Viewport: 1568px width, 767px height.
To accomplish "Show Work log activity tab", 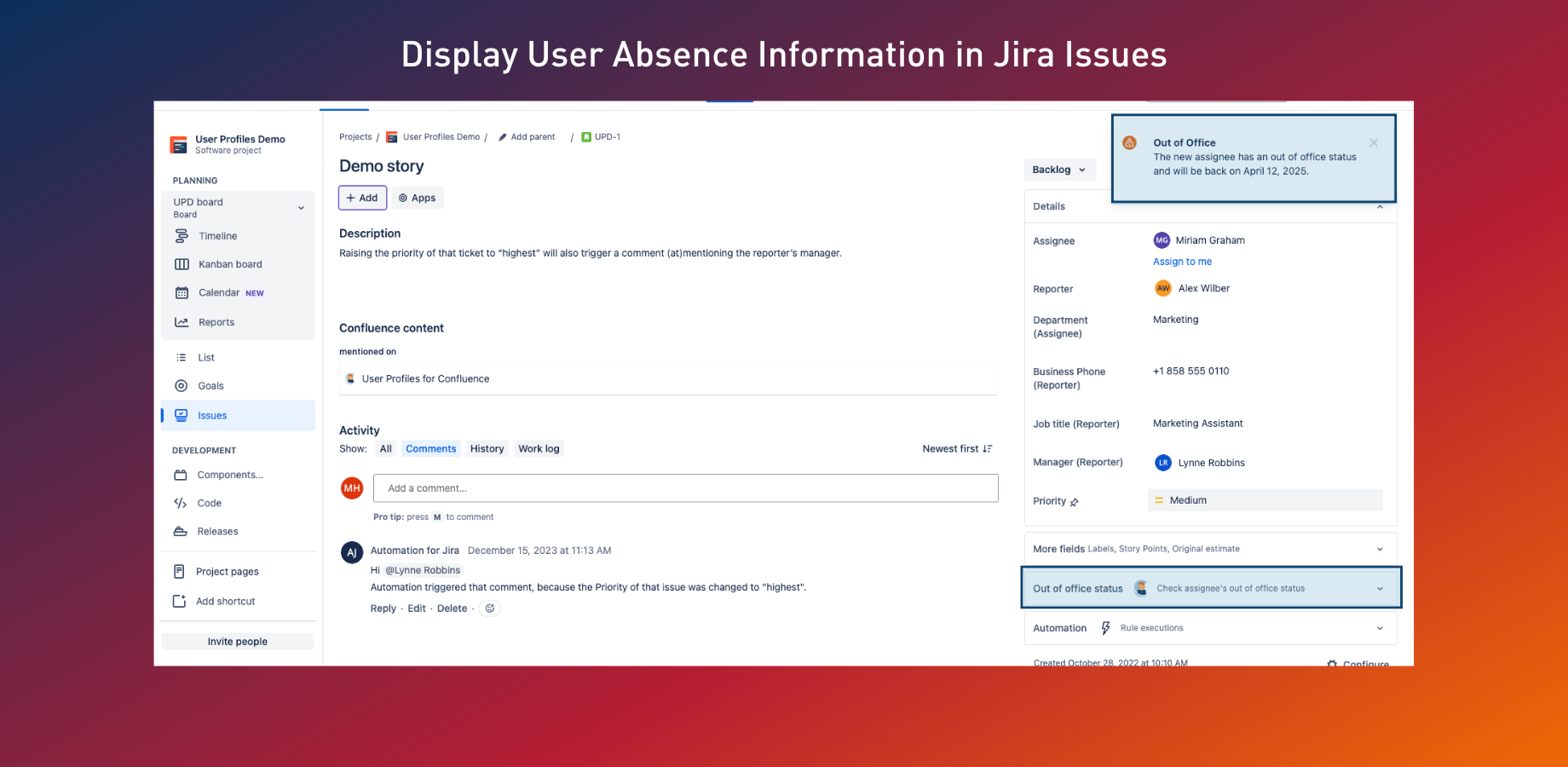I will [539, 449].
